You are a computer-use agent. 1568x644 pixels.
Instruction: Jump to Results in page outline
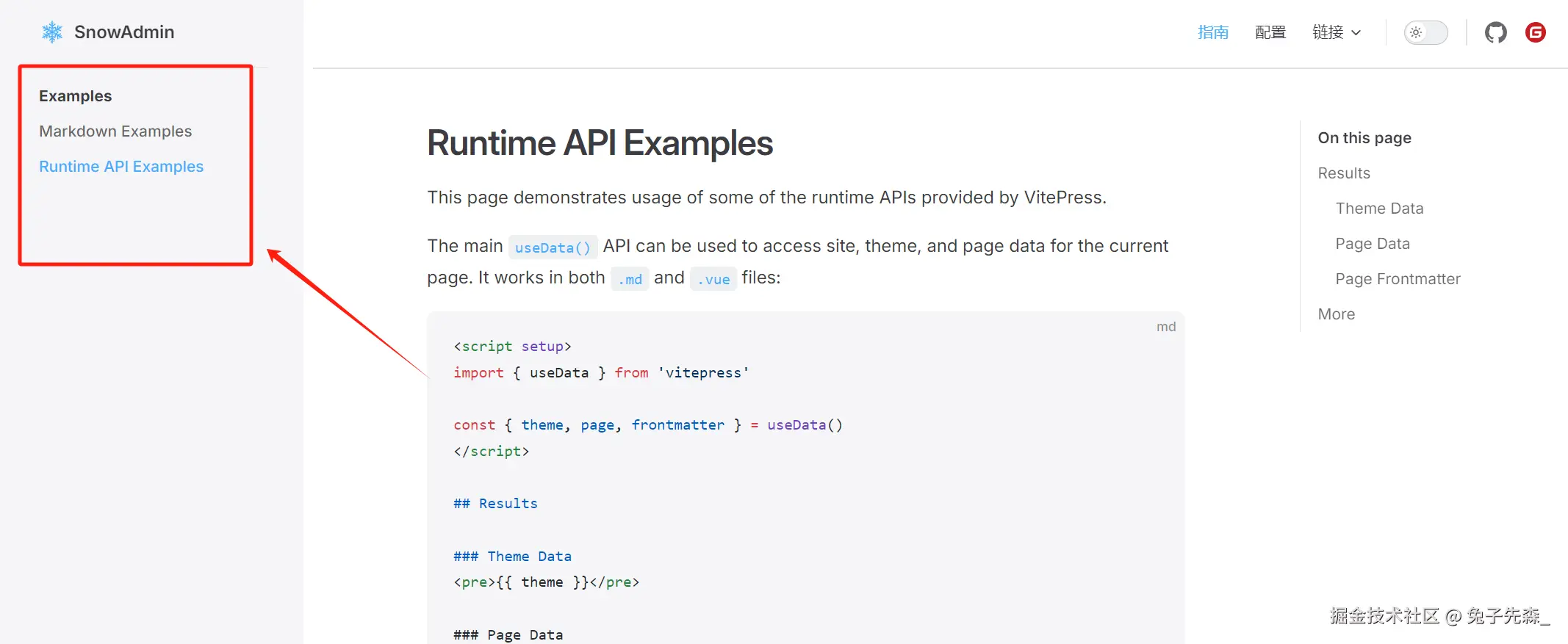tap(1343, 173)
